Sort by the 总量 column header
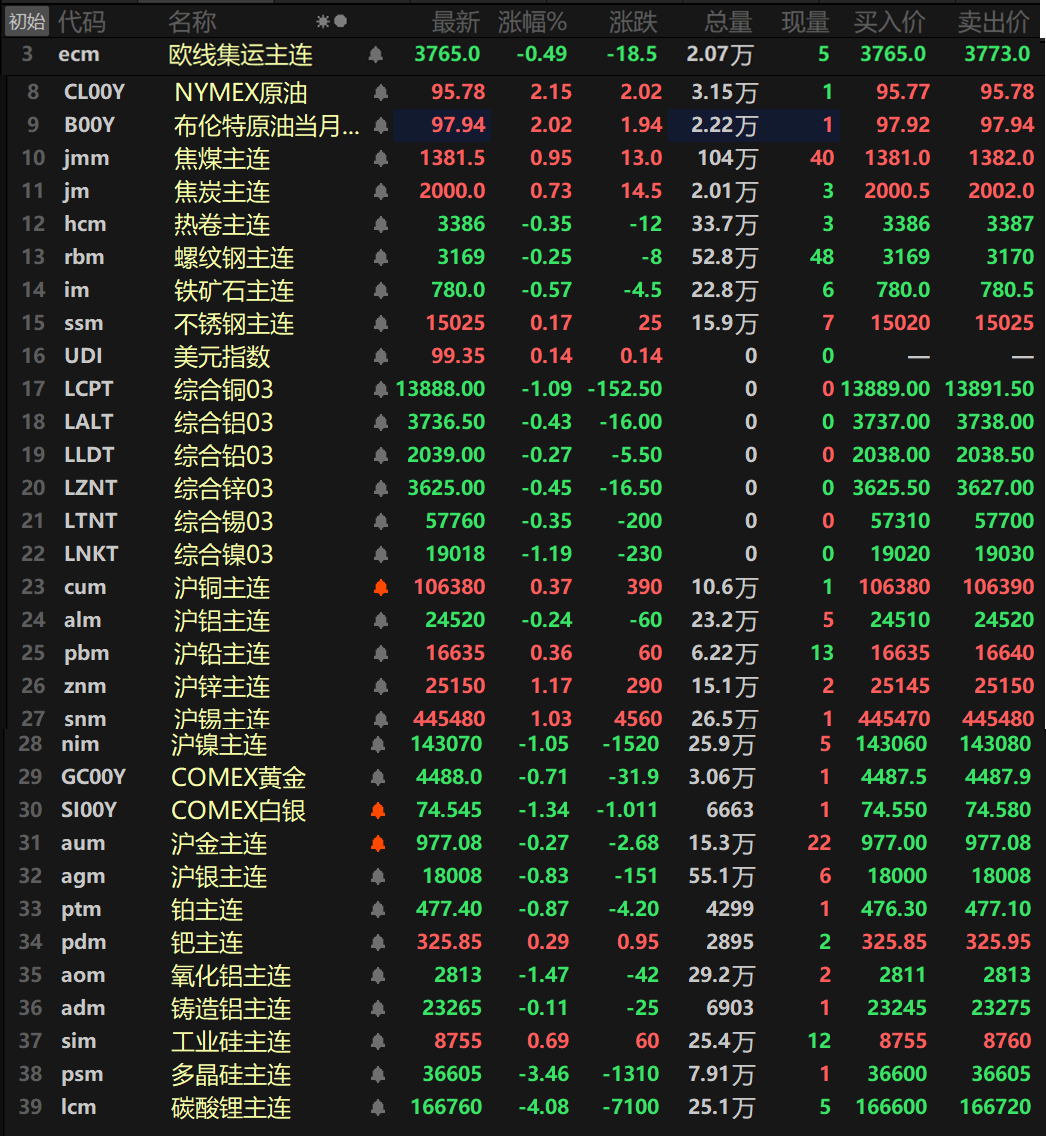The width and height of the screenshot is (1046, 1136). 728,22
